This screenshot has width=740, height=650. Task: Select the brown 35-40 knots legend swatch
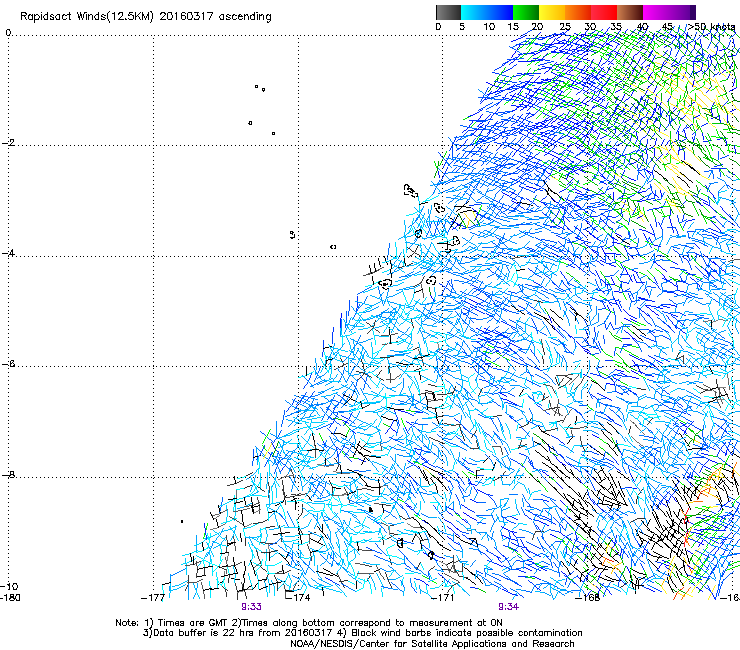[x=630, y=12]
